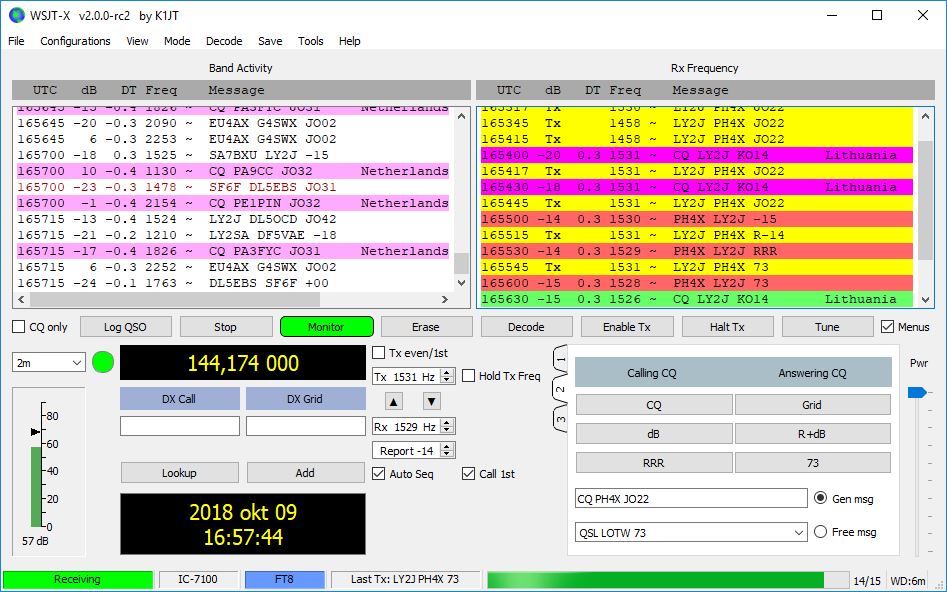
Task: Click the WSJT-X globe icon in title bar
Action: (x=16, y=15)
